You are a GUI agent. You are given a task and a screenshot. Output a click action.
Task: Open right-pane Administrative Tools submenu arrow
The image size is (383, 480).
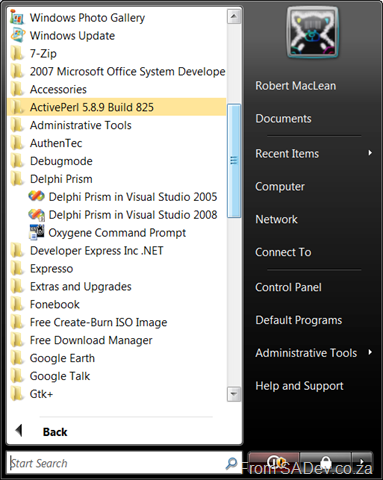(370, 352)
